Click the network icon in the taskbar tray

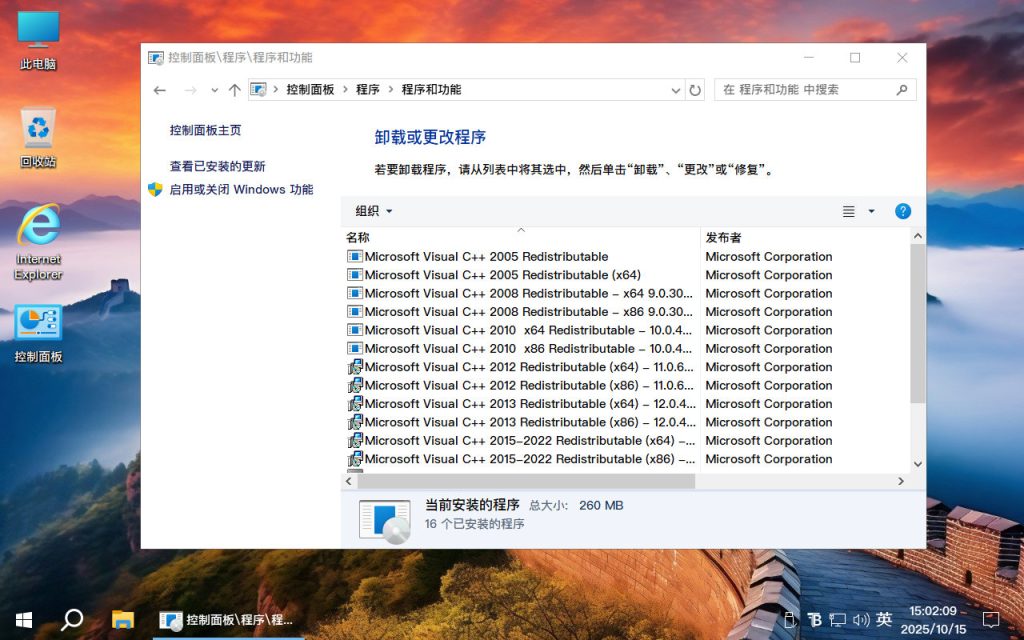pos(839,619)
